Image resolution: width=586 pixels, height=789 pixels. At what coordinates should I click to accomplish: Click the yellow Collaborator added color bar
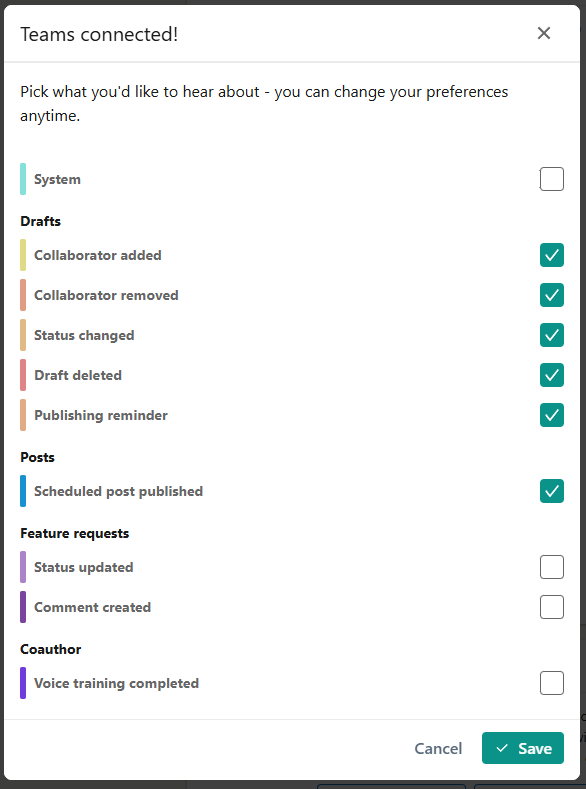click(x=23, y=255)
